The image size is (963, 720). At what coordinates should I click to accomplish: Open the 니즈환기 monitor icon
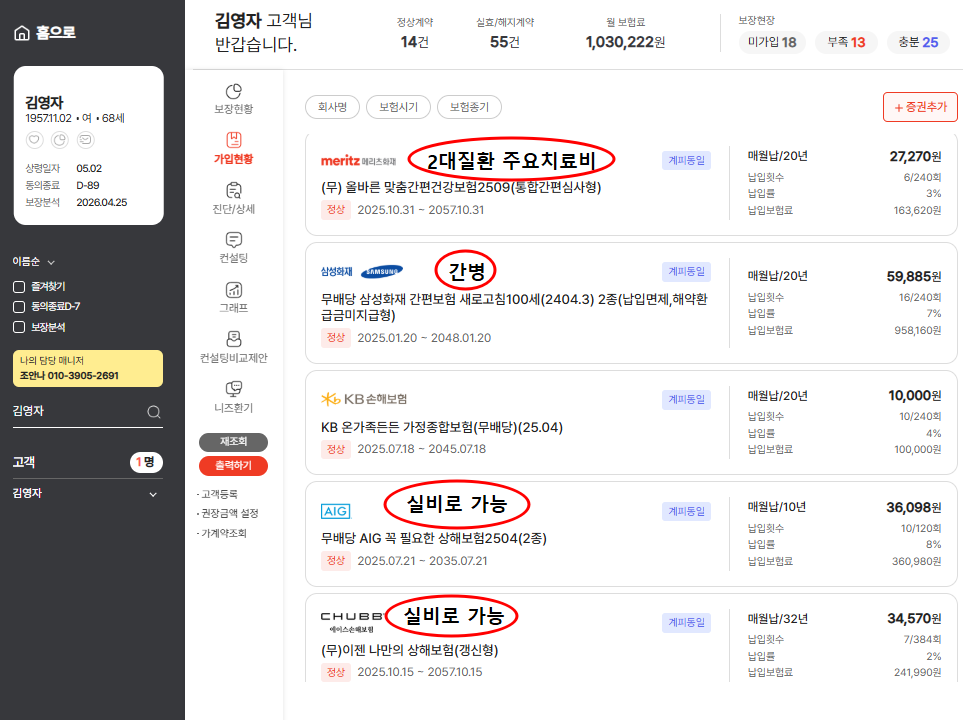pyautogui.click(x=234, y=389)
